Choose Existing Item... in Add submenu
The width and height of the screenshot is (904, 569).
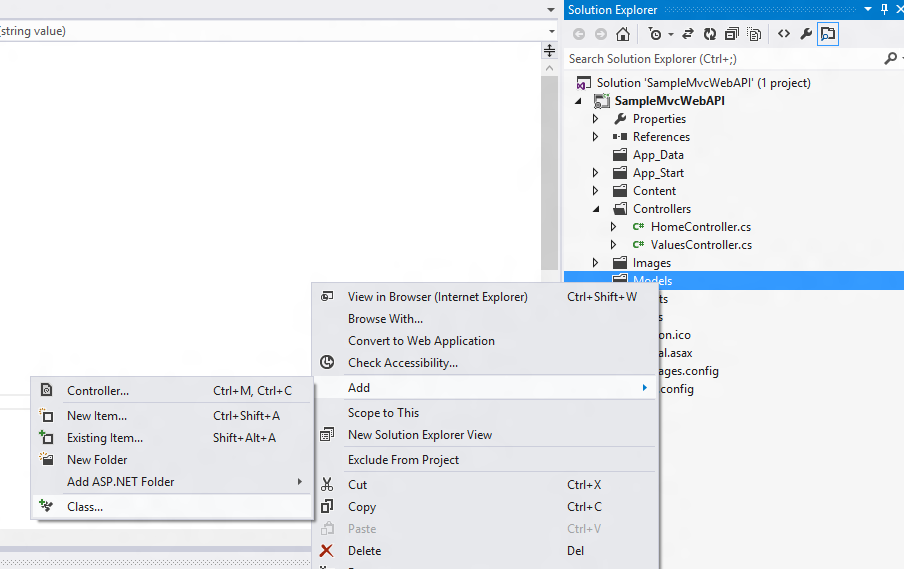[x=172, y=438]
